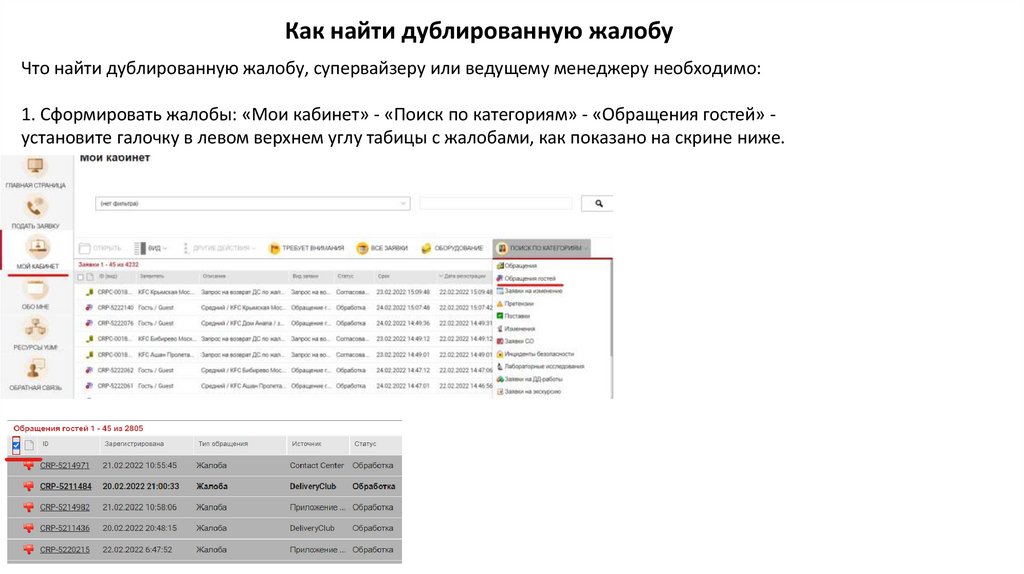Click document icon in Заявки table header
The image size is (1024, 574).
89,277
